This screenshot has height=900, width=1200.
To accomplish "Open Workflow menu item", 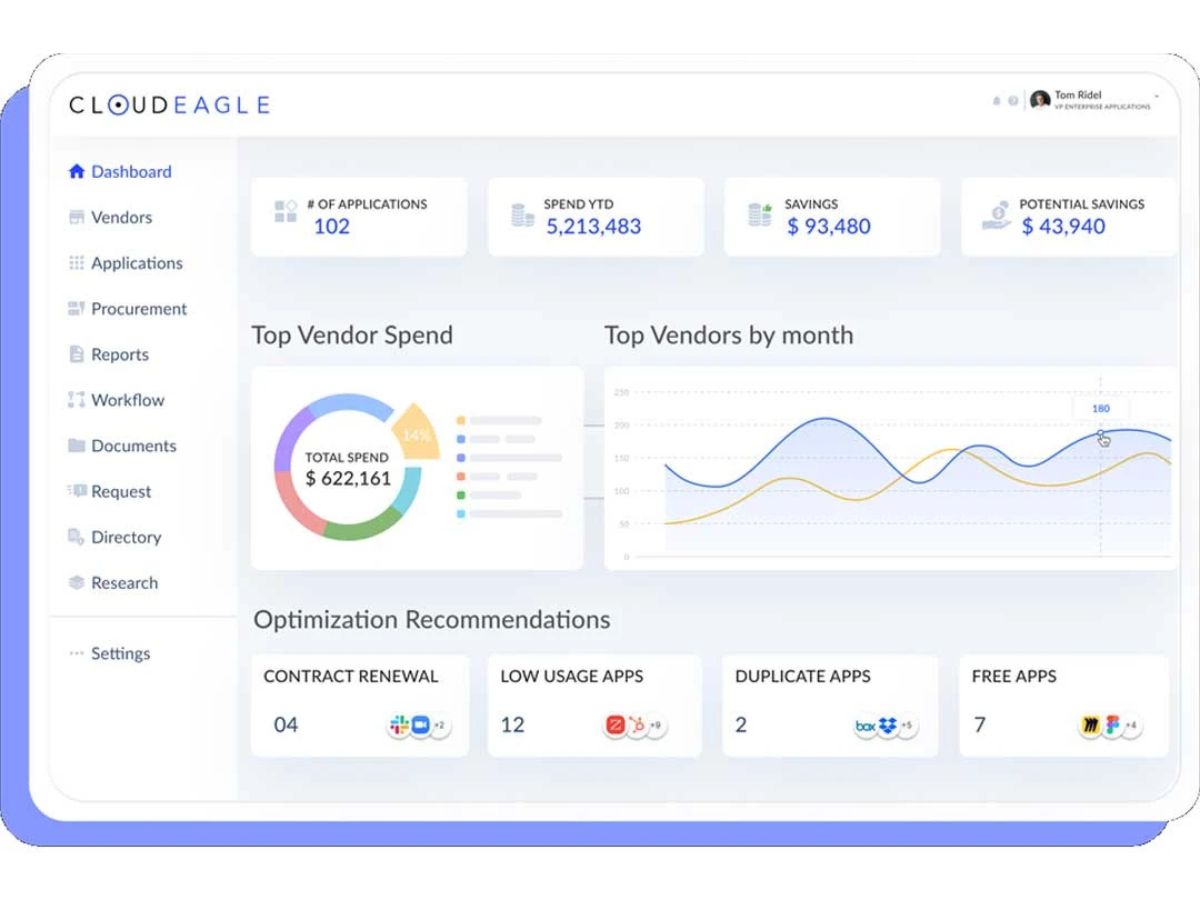I will tap(127, 400).
